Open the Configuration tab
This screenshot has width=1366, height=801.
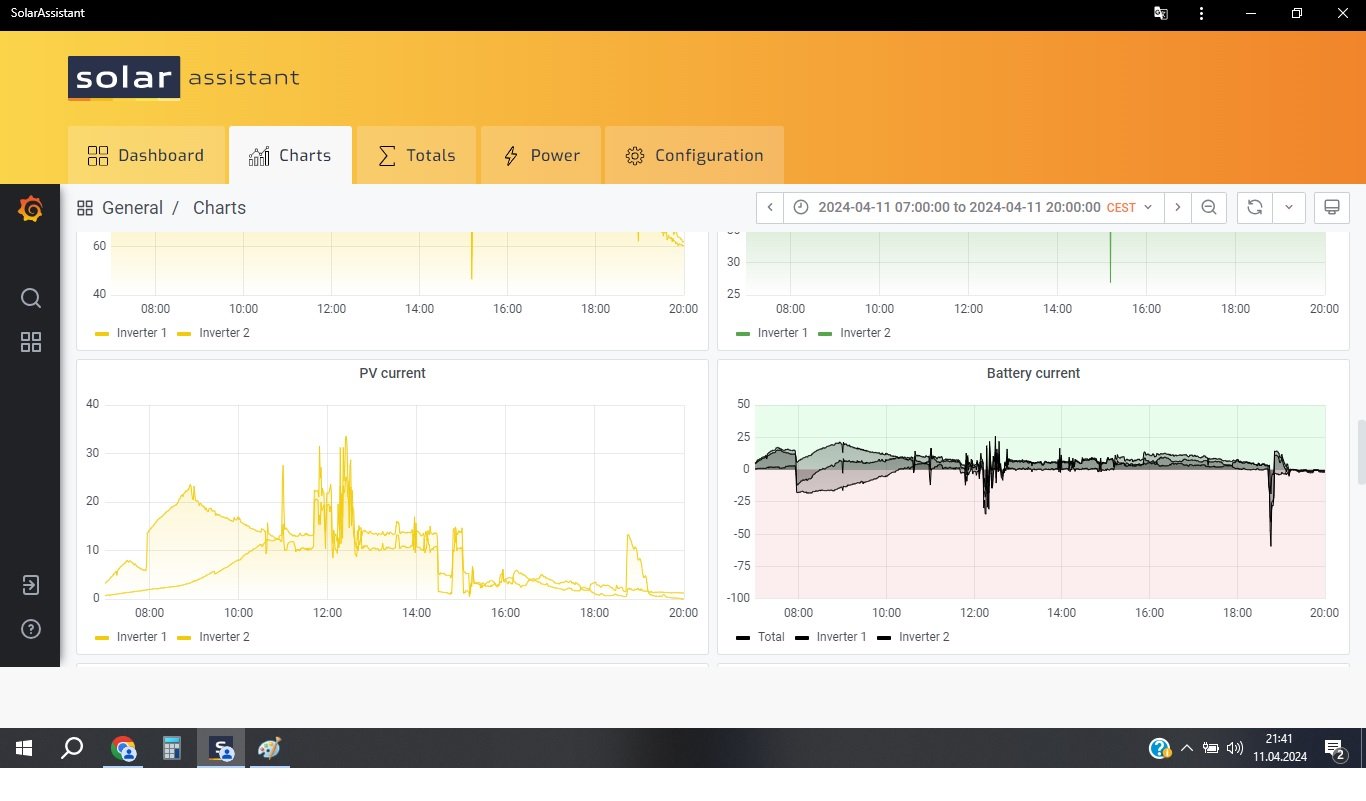(x=694, y=156)
